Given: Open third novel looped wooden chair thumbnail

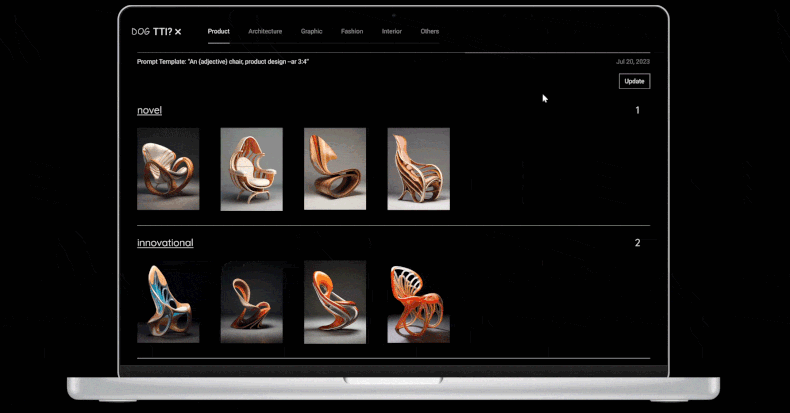Looking at the screenshot, I should (x=335, y=169).
